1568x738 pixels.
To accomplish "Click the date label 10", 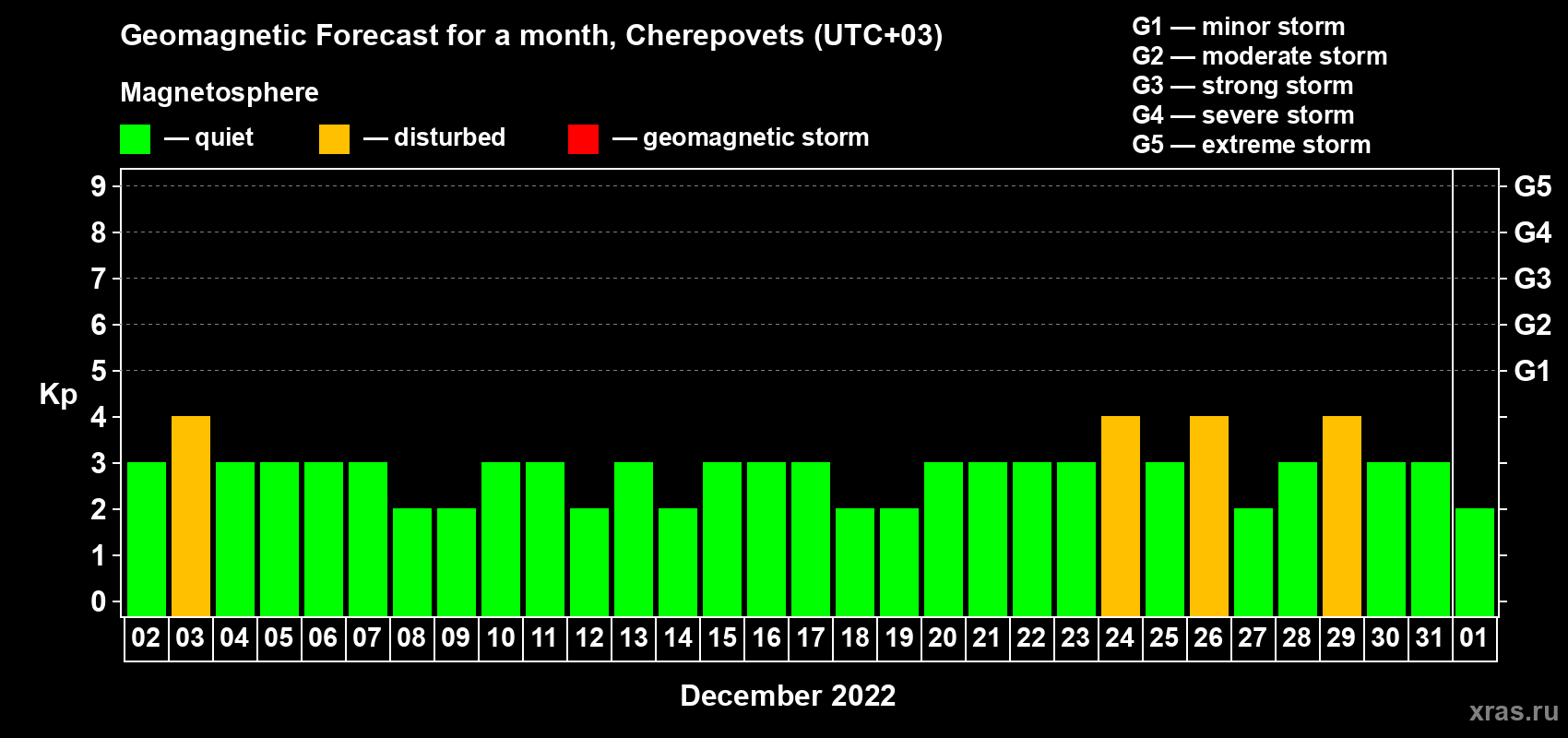I will coord(500,638).
